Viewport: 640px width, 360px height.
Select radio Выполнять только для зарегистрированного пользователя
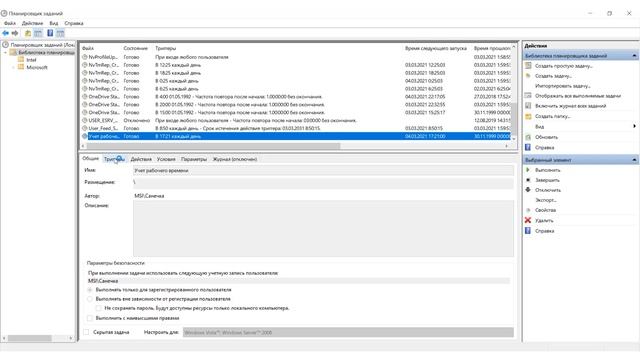tap(90, 290)
